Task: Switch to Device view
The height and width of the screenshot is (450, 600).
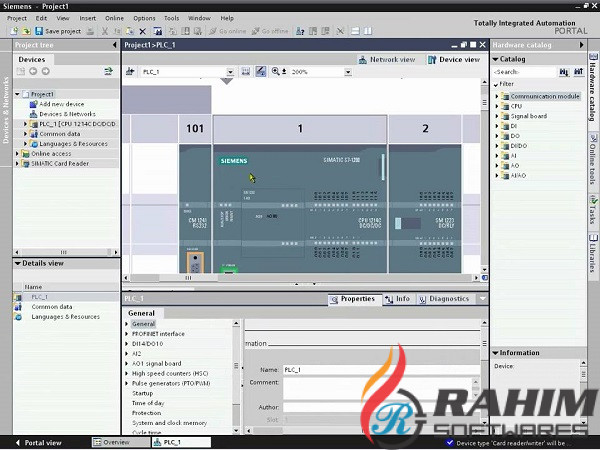Action: coord(454,59)
